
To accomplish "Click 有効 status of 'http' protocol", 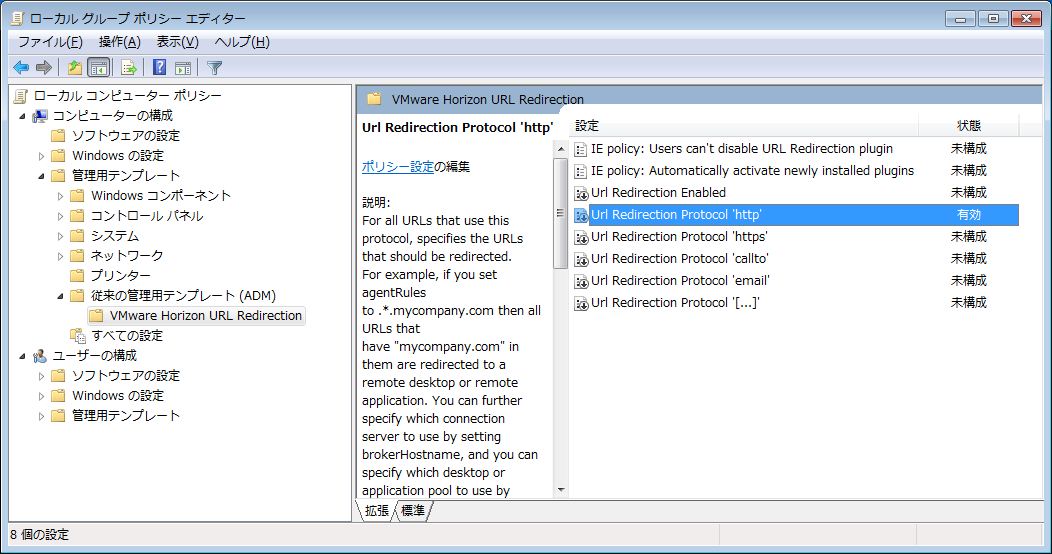I will coord(968,215).
